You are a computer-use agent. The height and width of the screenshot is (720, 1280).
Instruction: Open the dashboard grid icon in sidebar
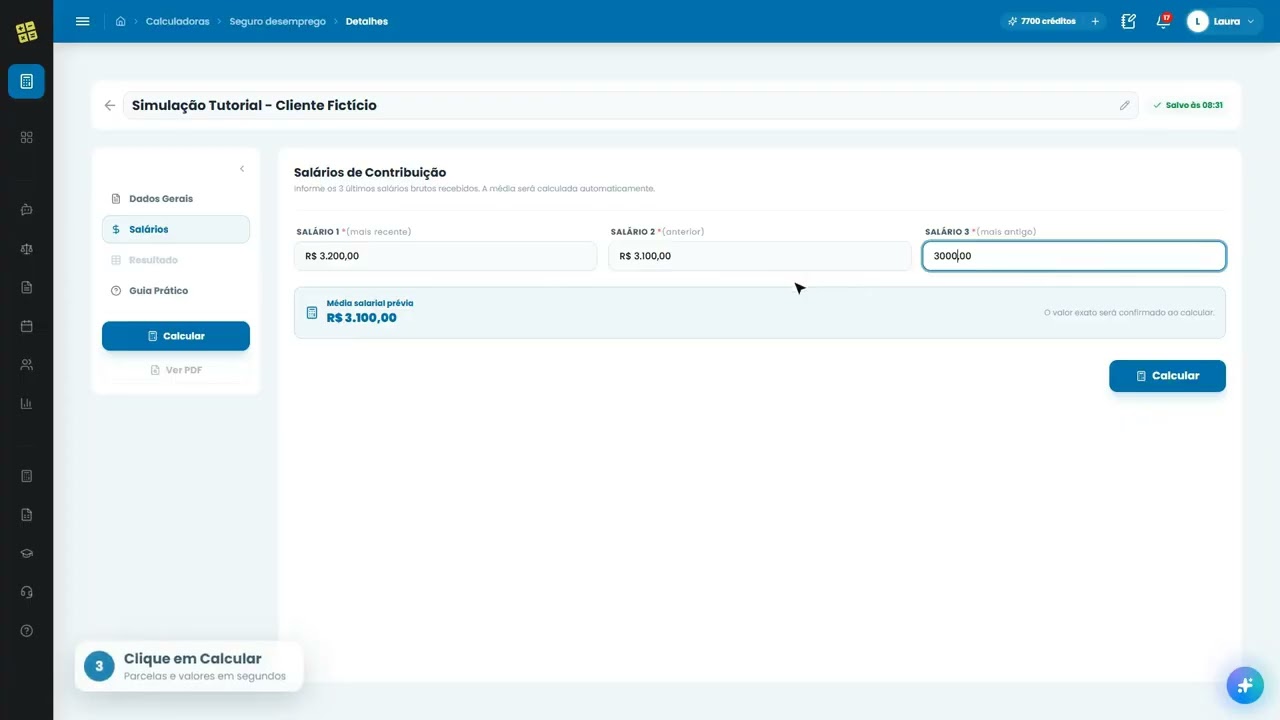27,137
